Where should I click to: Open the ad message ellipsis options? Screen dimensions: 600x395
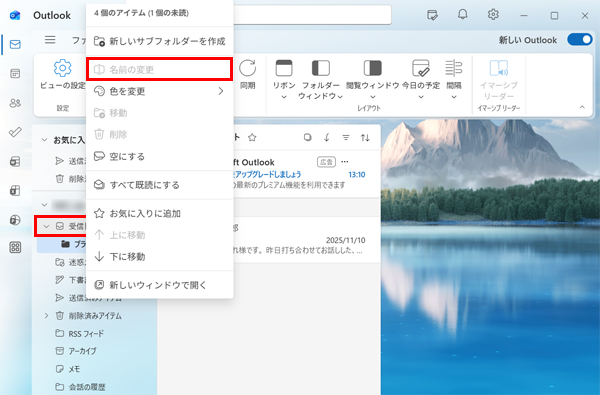(x=345, y=162)
